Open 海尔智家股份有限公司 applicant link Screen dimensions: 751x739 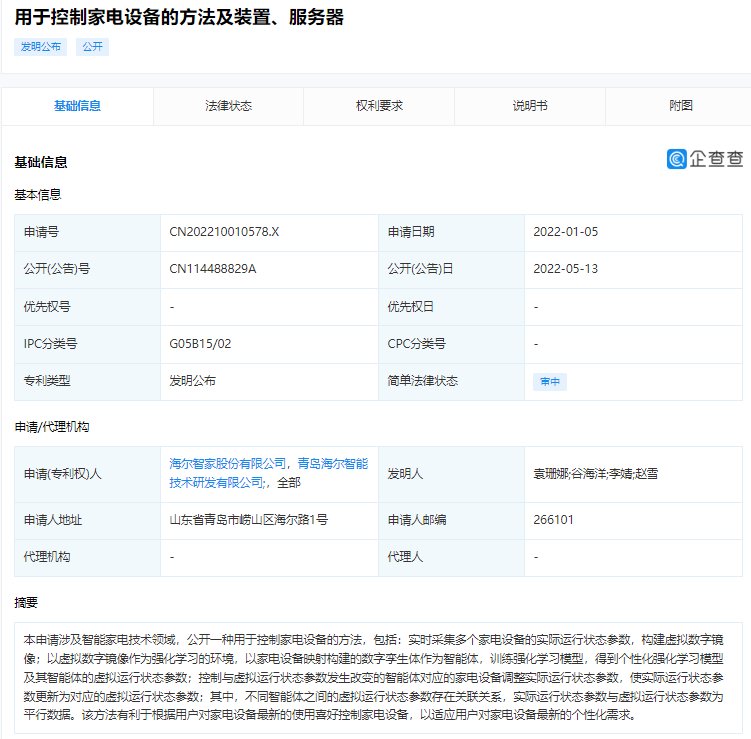[x=228, y=464]
